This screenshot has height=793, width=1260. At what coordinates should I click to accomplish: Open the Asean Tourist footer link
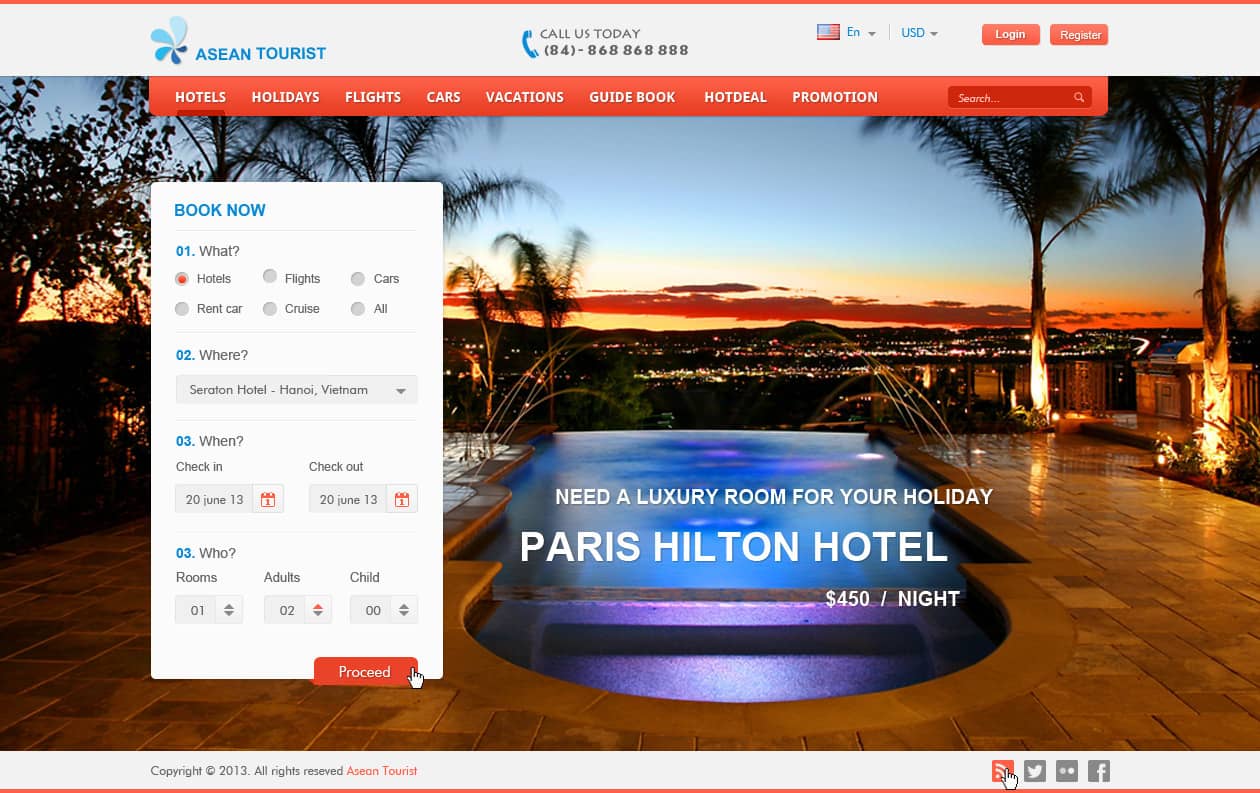(x=382, y=771)
